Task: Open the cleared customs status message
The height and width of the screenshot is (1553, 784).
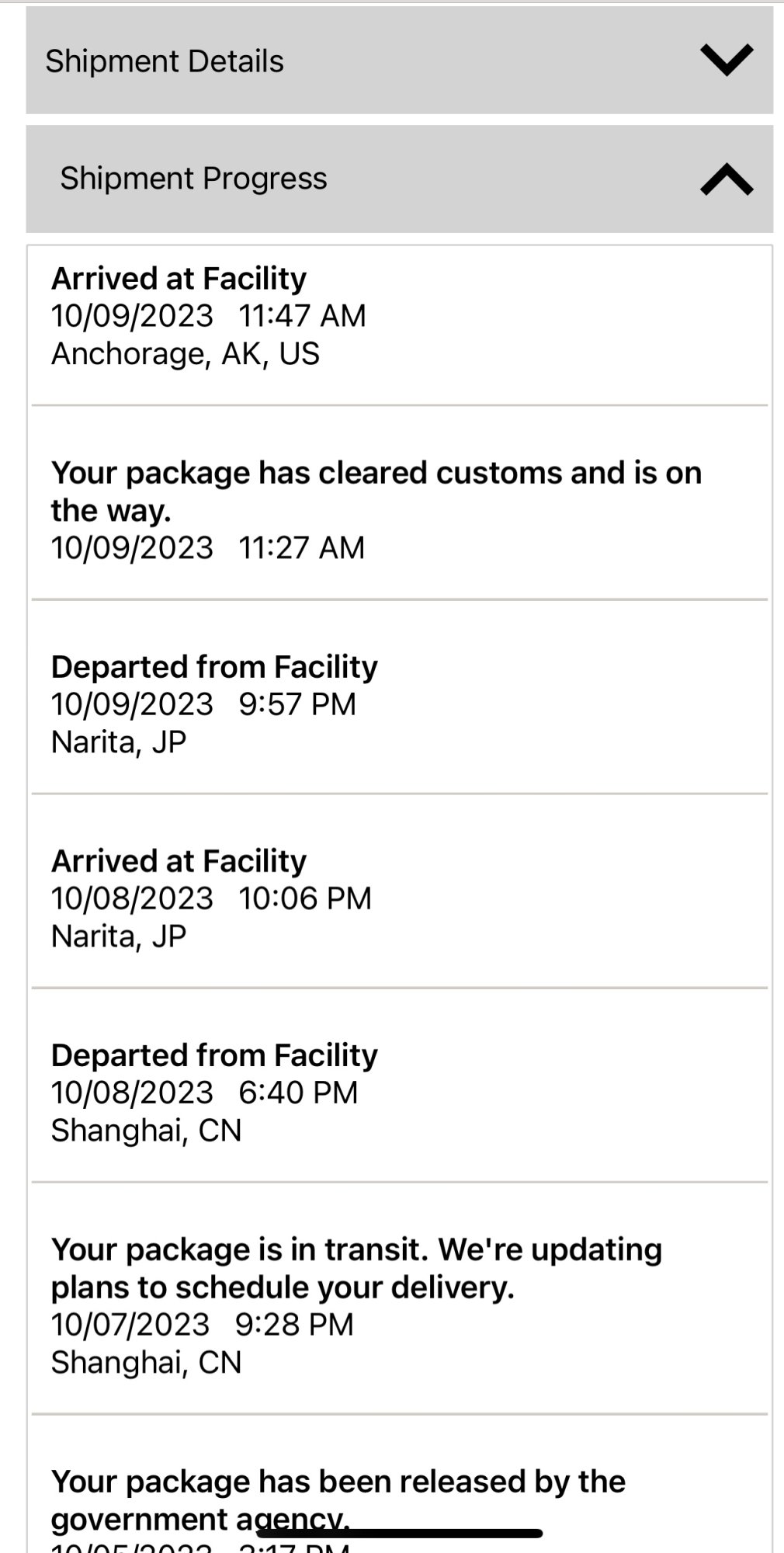Action: tap(376, 491)
